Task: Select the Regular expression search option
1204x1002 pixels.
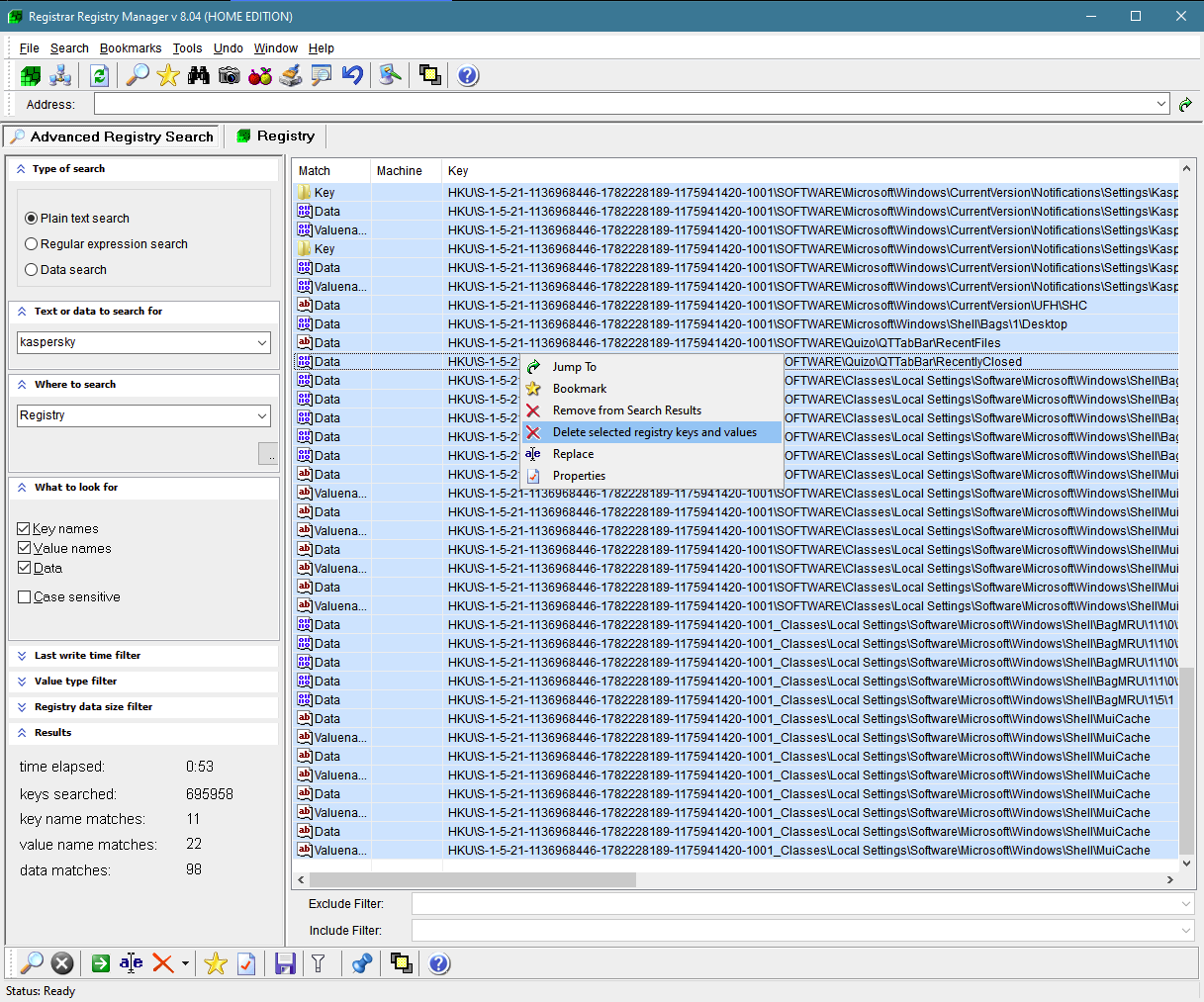Action: pos(32,244)
